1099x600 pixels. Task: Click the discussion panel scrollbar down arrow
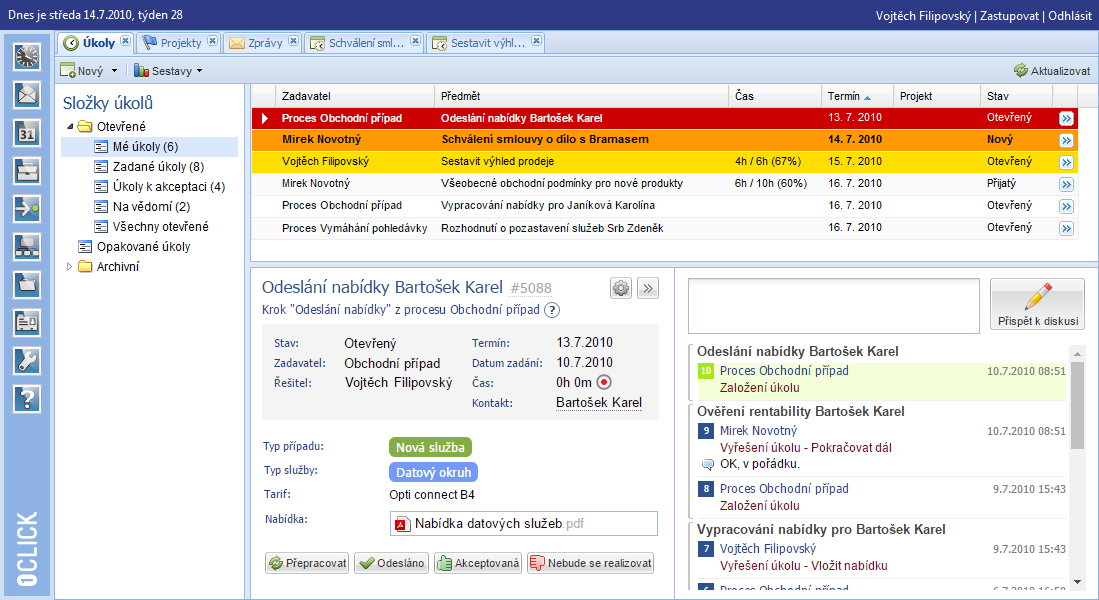coord(1077,583)
